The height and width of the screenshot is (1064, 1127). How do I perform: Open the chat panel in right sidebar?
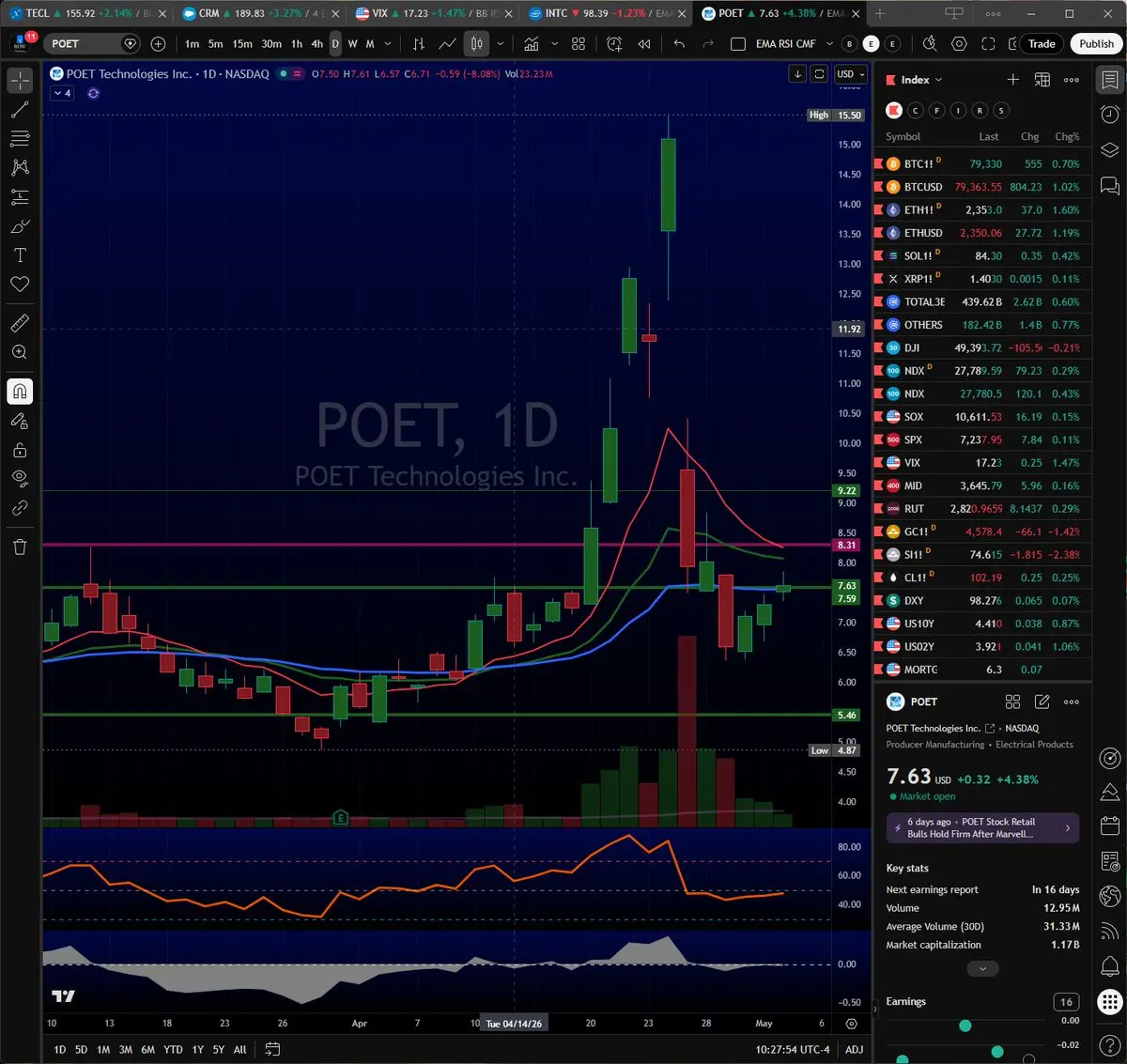point(1109,186)
